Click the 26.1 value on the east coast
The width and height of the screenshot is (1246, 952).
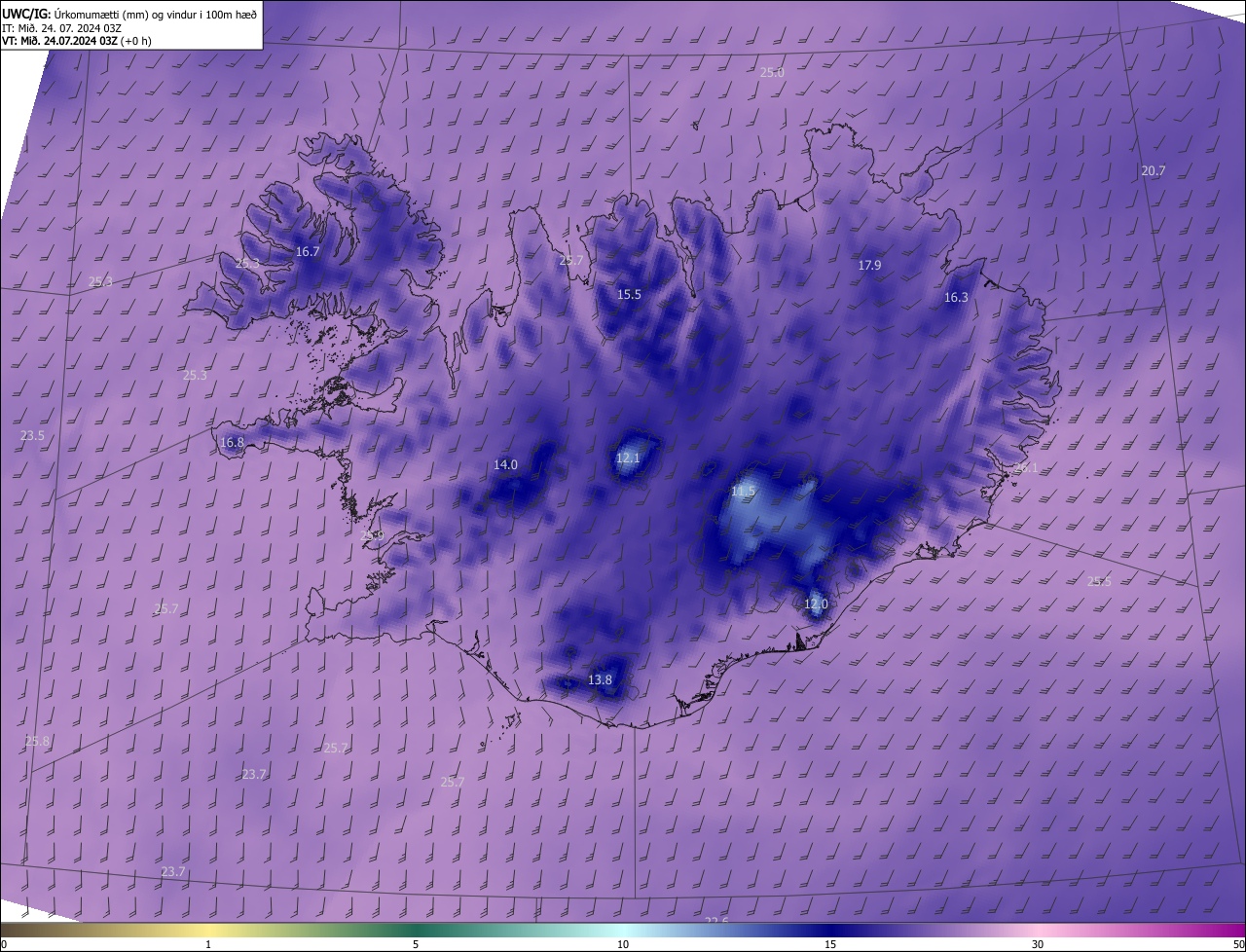point(1026,468)
